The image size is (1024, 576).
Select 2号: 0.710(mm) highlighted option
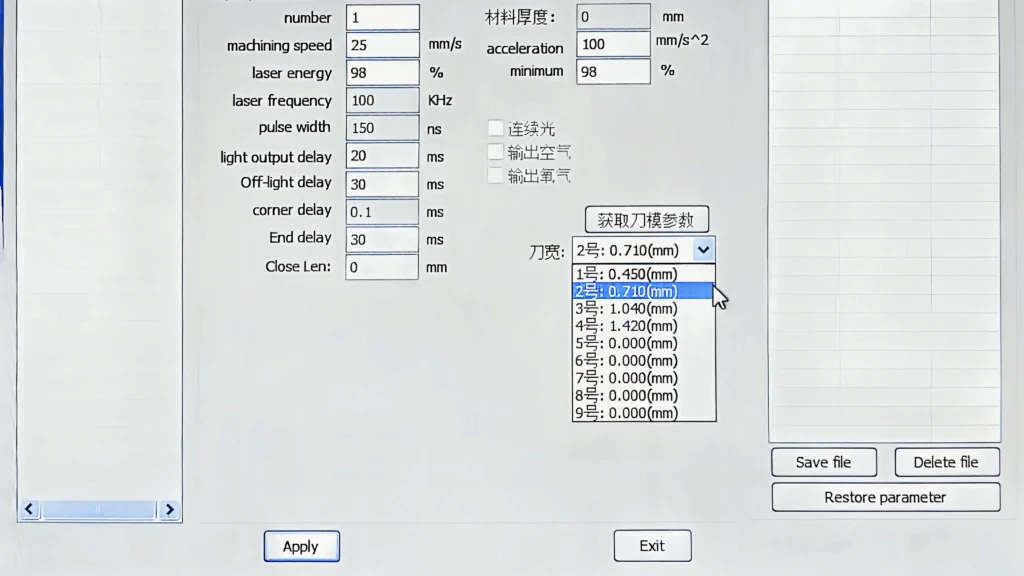click(643, 291)
